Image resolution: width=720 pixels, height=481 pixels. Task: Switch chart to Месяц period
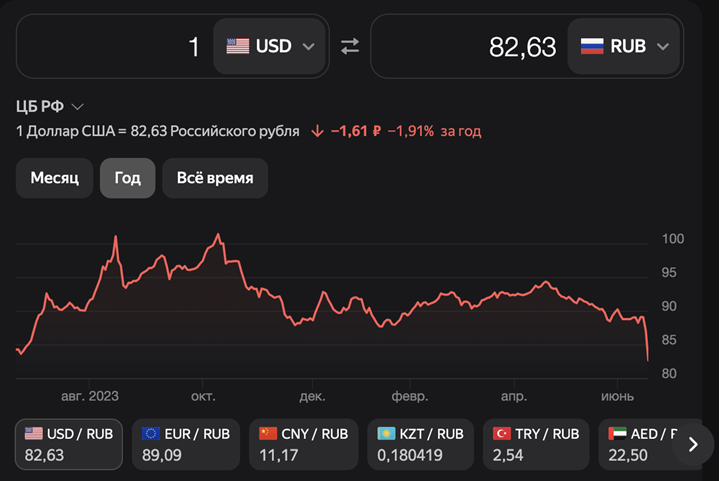54,178
